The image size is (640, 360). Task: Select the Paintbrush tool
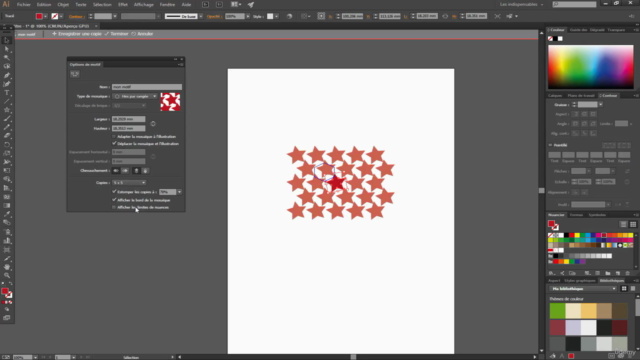tap(7, 119)
